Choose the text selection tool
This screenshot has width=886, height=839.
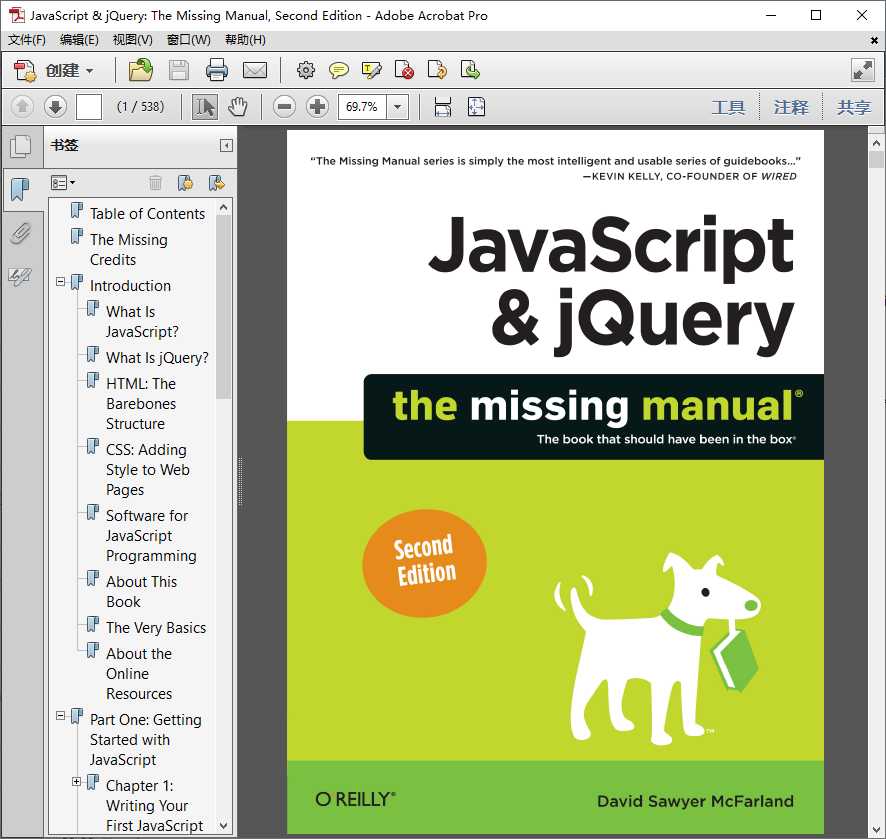tap(205, 107)
